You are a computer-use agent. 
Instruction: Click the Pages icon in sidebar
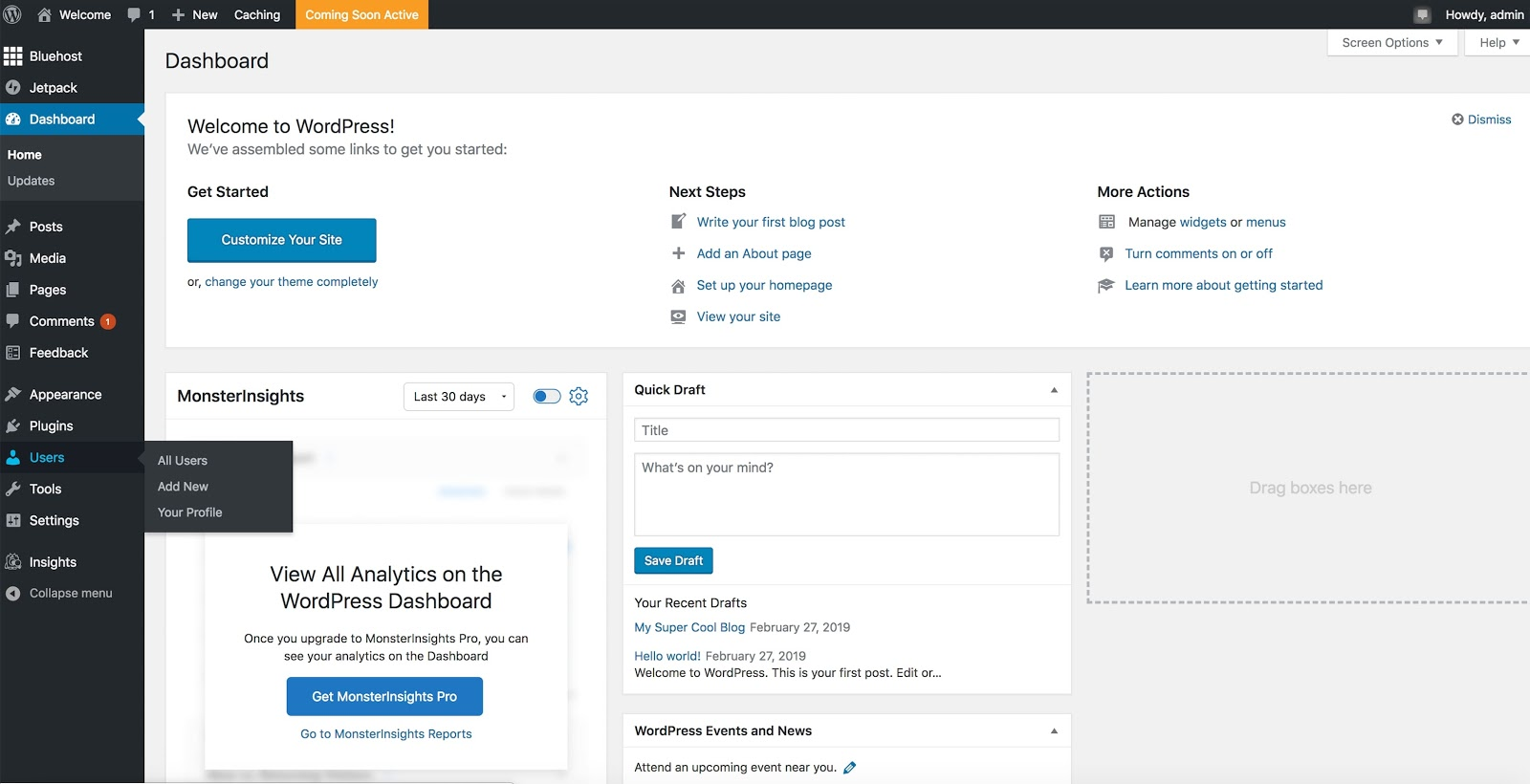[12, 290]
